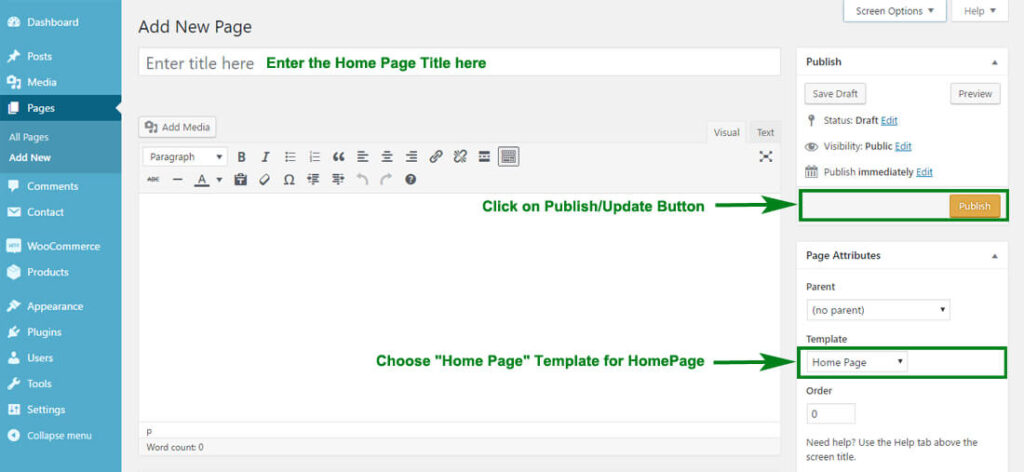This screenshot has width=1024, height=472.
Task: Click the orange Publish button
Action: point(974,206)
